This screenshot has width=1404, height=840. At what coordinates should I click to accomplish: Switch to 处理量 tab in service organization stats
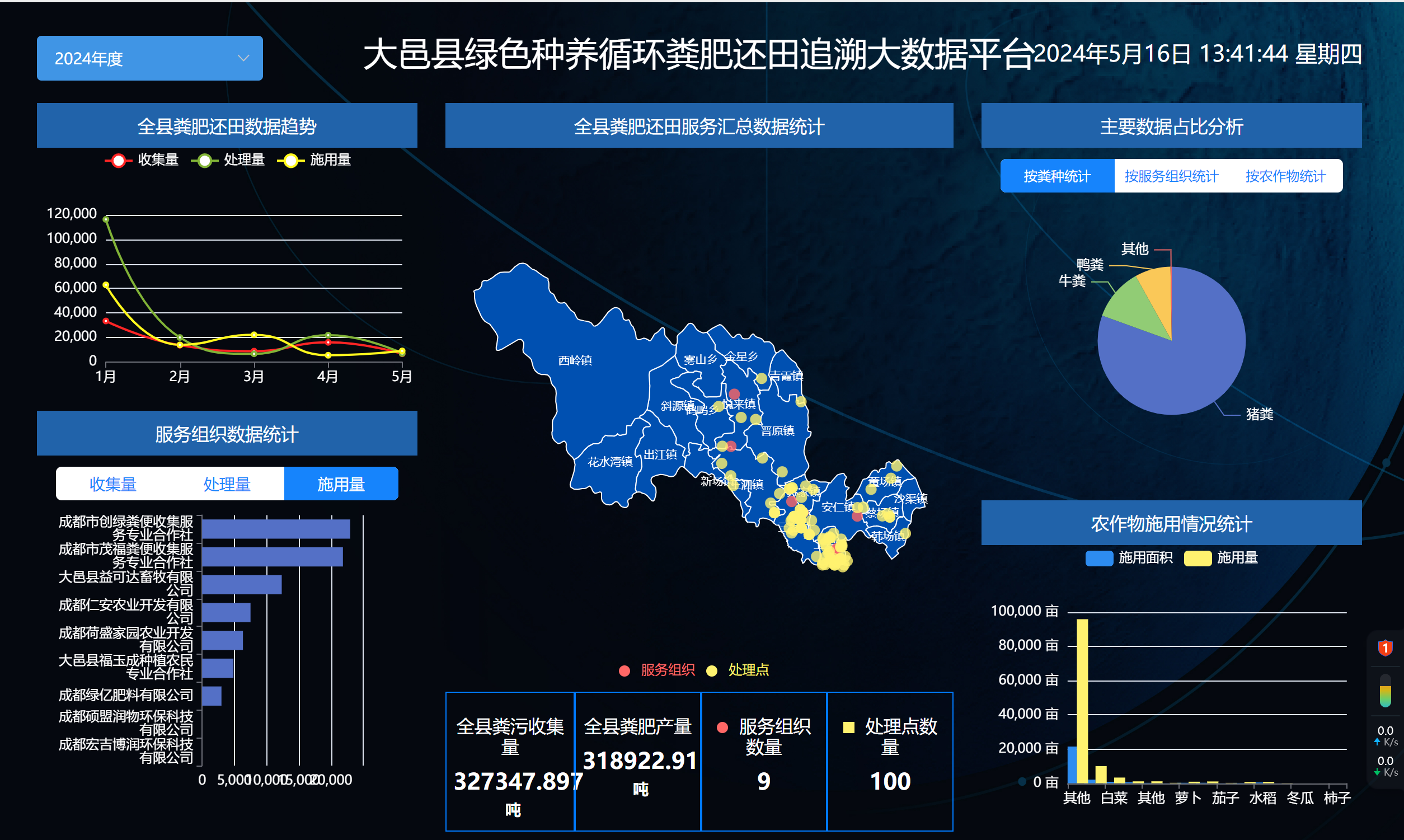tap(227, 484)
